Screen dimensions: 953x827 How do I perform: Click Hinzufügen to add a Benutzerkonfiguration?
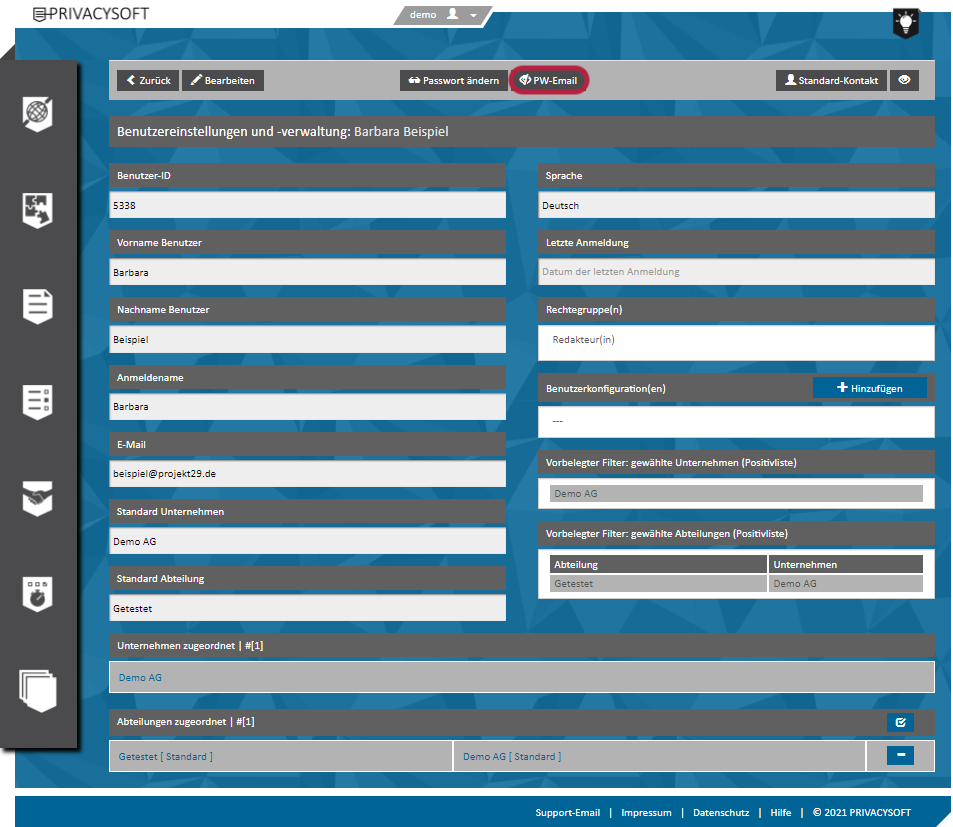point(869,388)
